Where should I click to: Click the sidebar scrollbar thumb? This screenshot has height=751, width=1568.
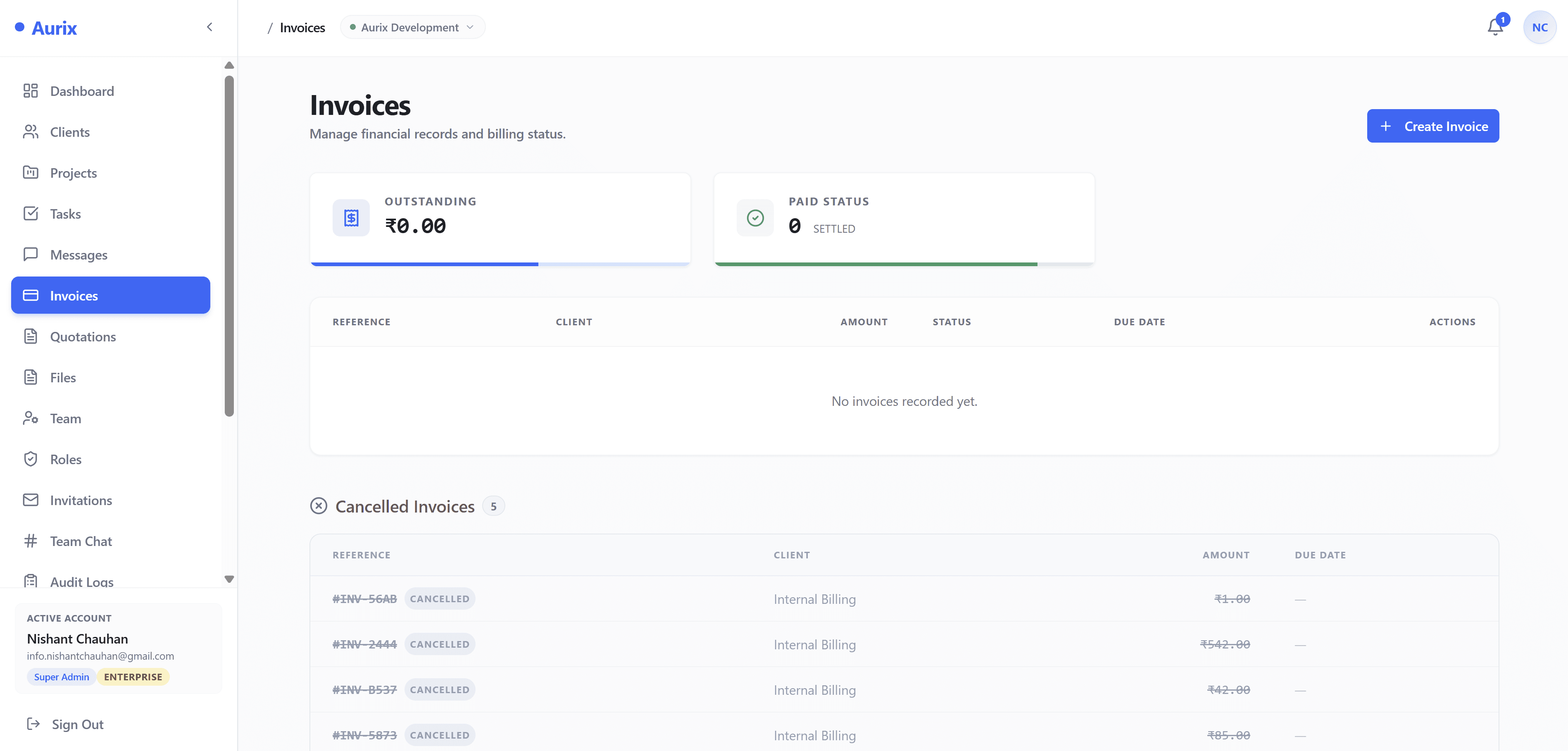click(229, 246)
